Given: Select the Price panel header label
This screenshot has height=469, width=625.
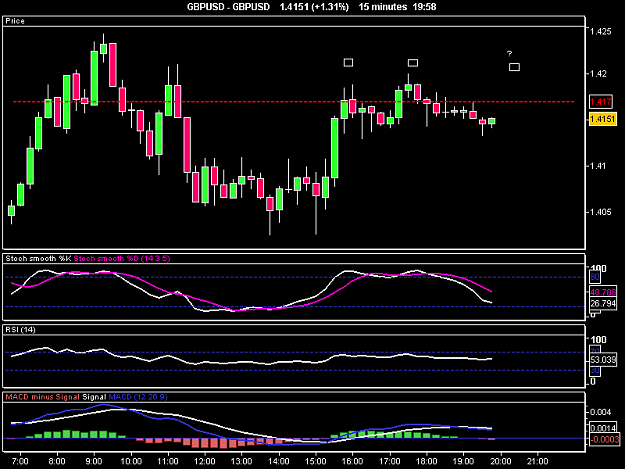Looking at the screenshot, I should click(15, 21).
